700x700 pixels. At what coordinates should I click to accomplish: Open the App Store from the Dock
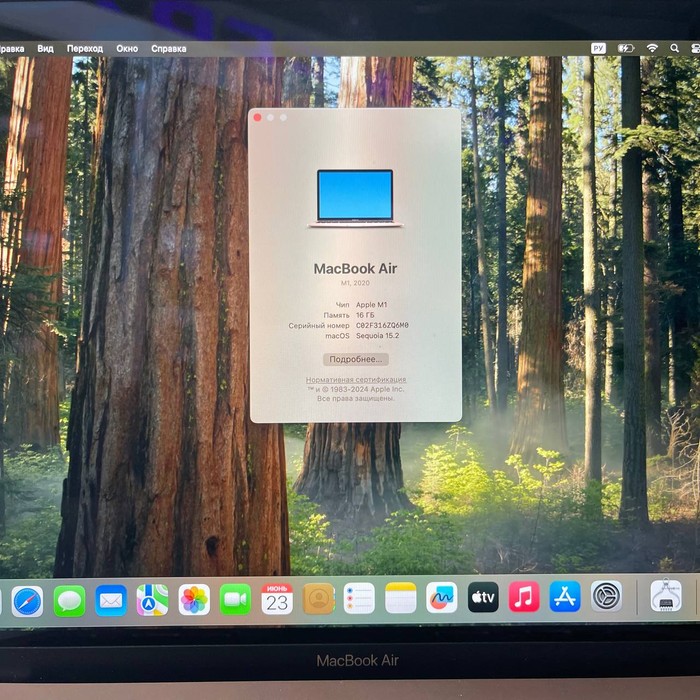565,596
